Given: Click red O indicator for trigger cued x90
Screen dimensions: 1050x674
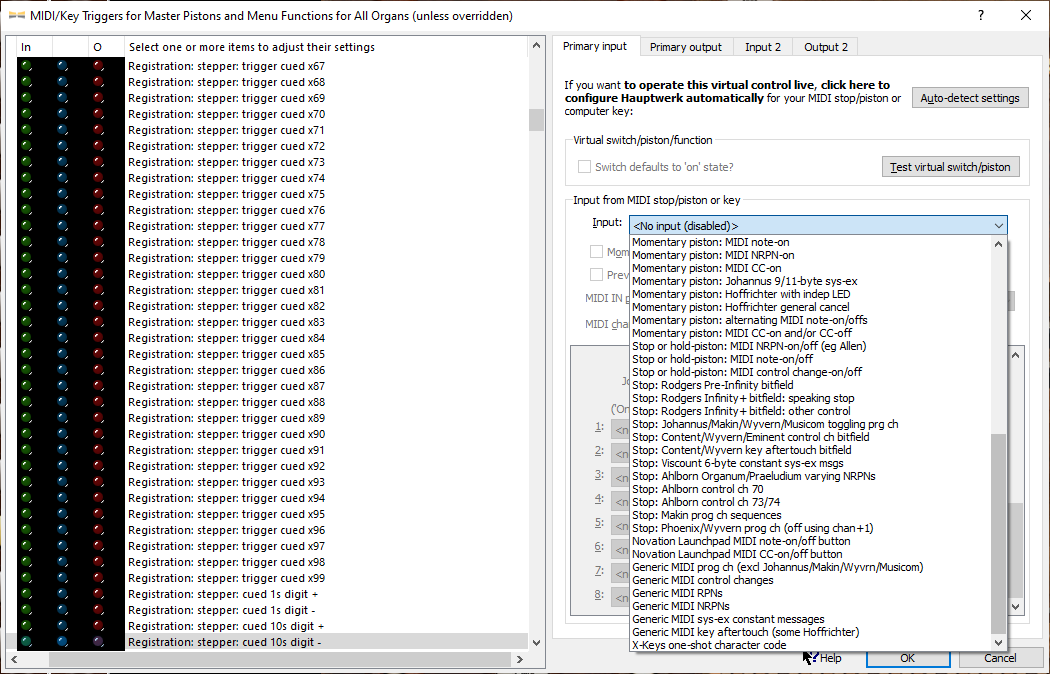Looking at the screenshot, I should pyautogui.click(x=98, y=434).
